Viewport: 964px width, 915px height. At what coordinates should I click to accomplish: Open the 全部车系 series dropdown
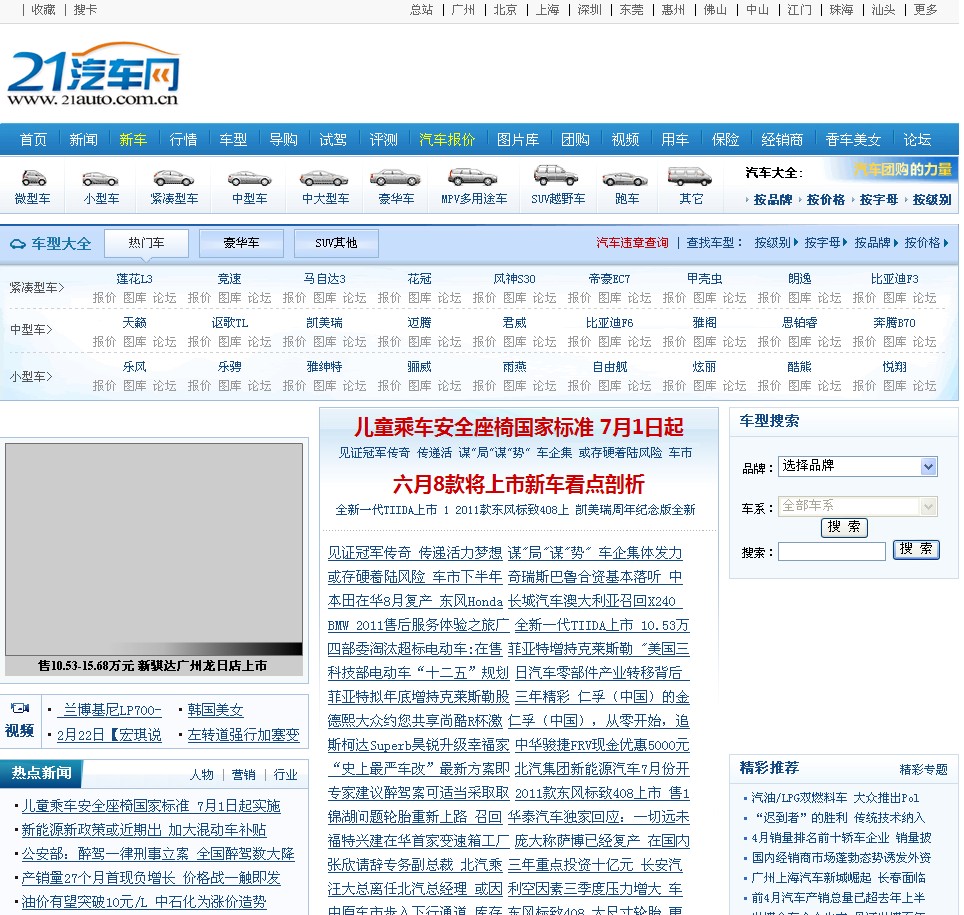point(858,506)
